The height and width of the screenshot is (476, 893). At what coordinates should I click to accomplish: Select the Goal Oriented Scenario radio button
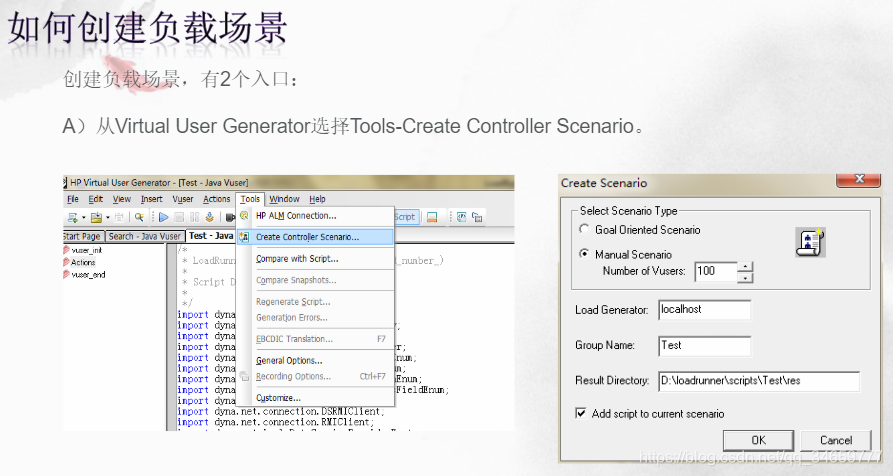tap(584, 229)
